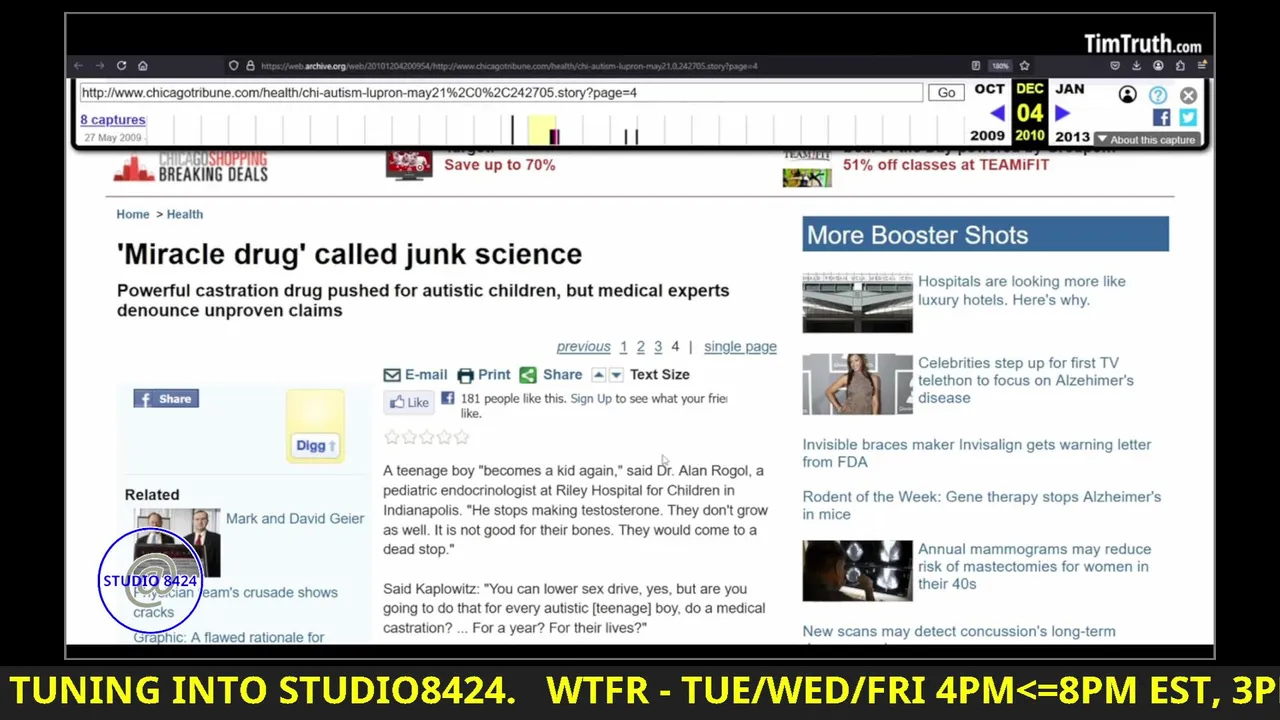The width and height of the screenshot is (1280, 720).
Task: Click the hospital building story thumbnail
Action: pos(857,303)
